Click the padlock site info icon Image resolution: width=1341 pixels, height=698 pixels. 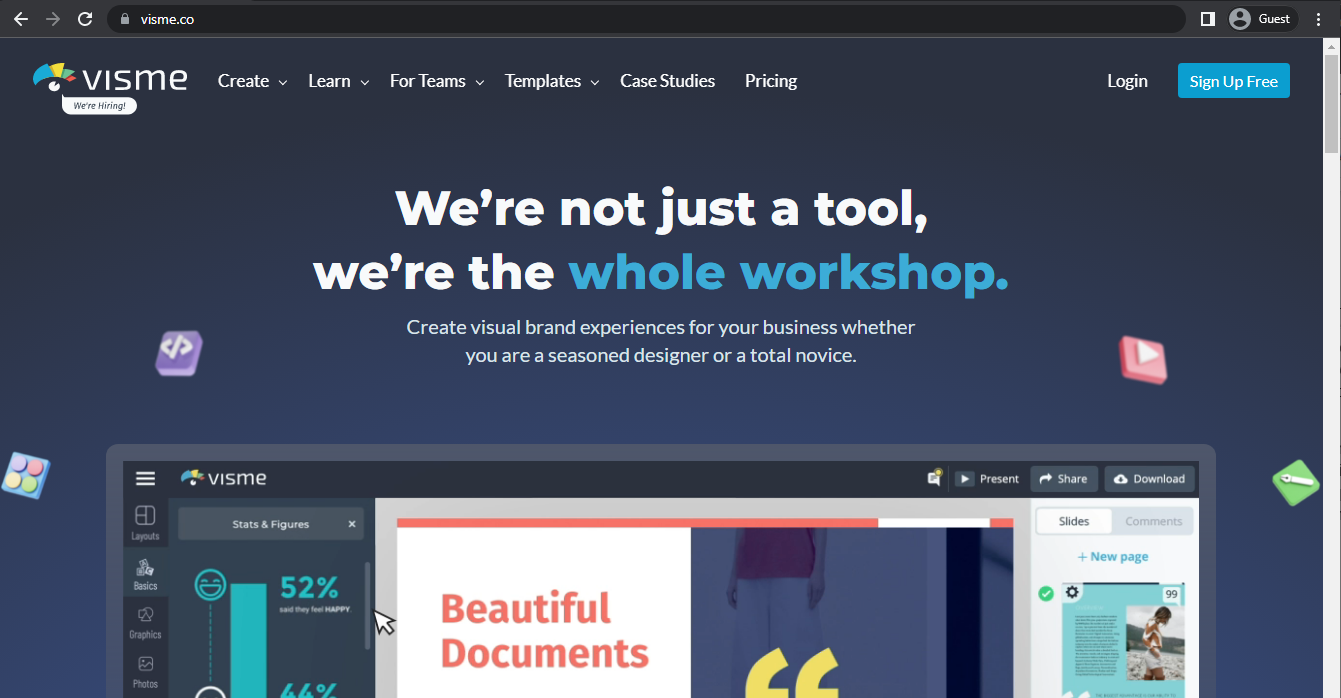(125, 19)
